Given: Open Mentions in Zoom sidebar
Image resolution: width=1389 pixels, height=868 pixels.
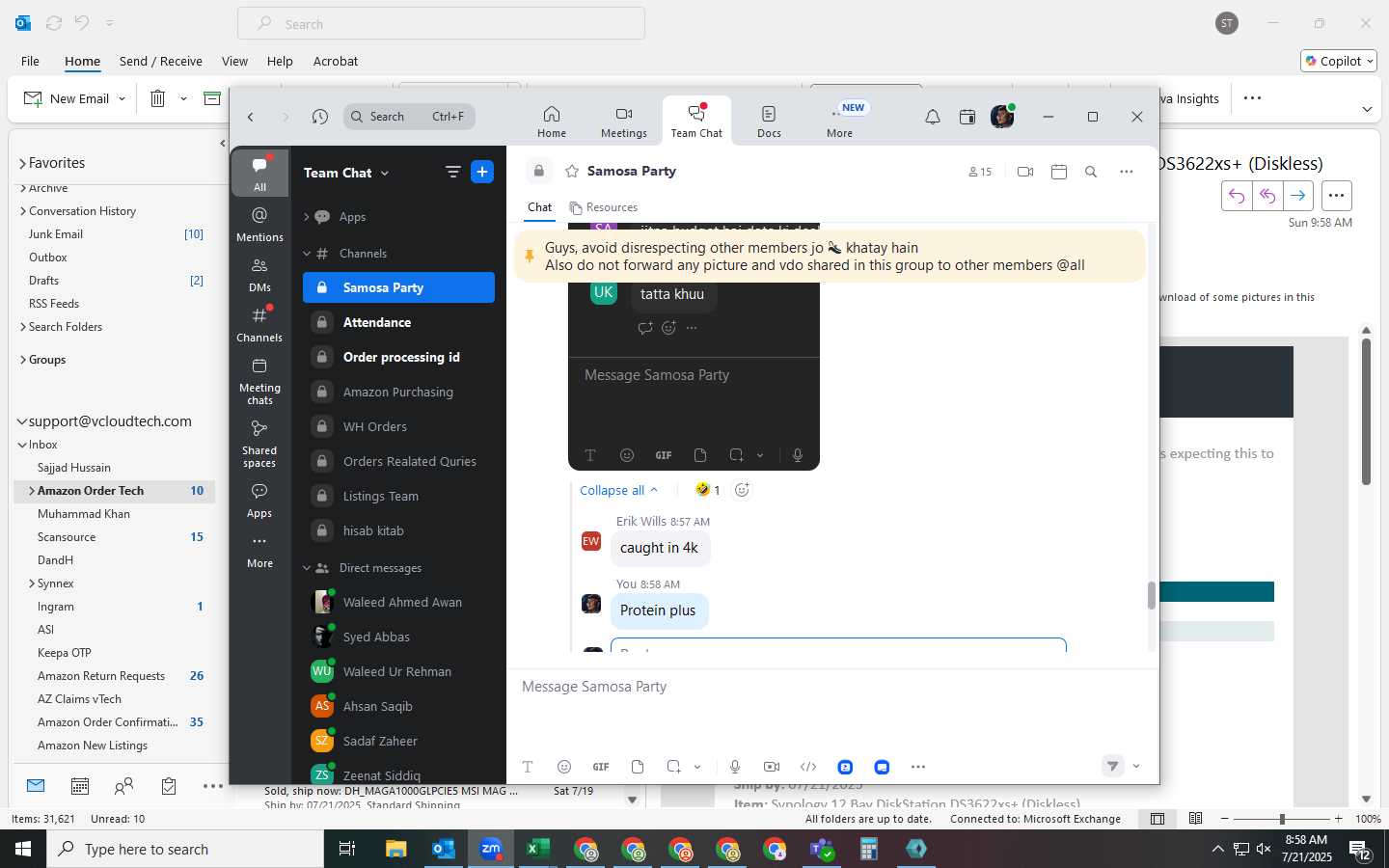Looking at the screenshot, I should [x=259, y=224].
